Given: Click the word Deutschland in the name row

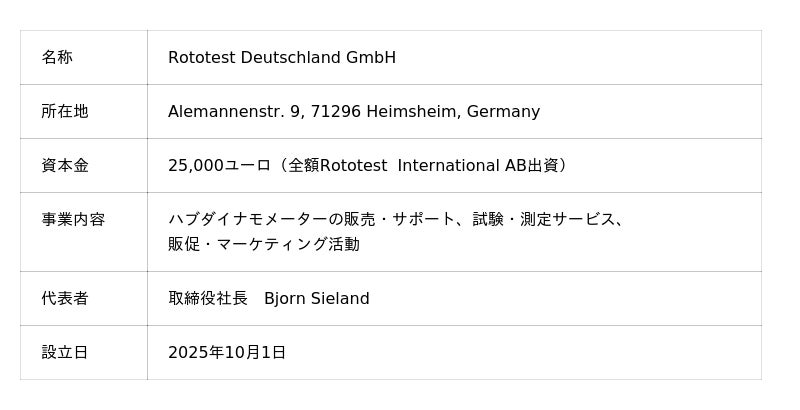Looking at the screenshot, I should tap(291, 58).
